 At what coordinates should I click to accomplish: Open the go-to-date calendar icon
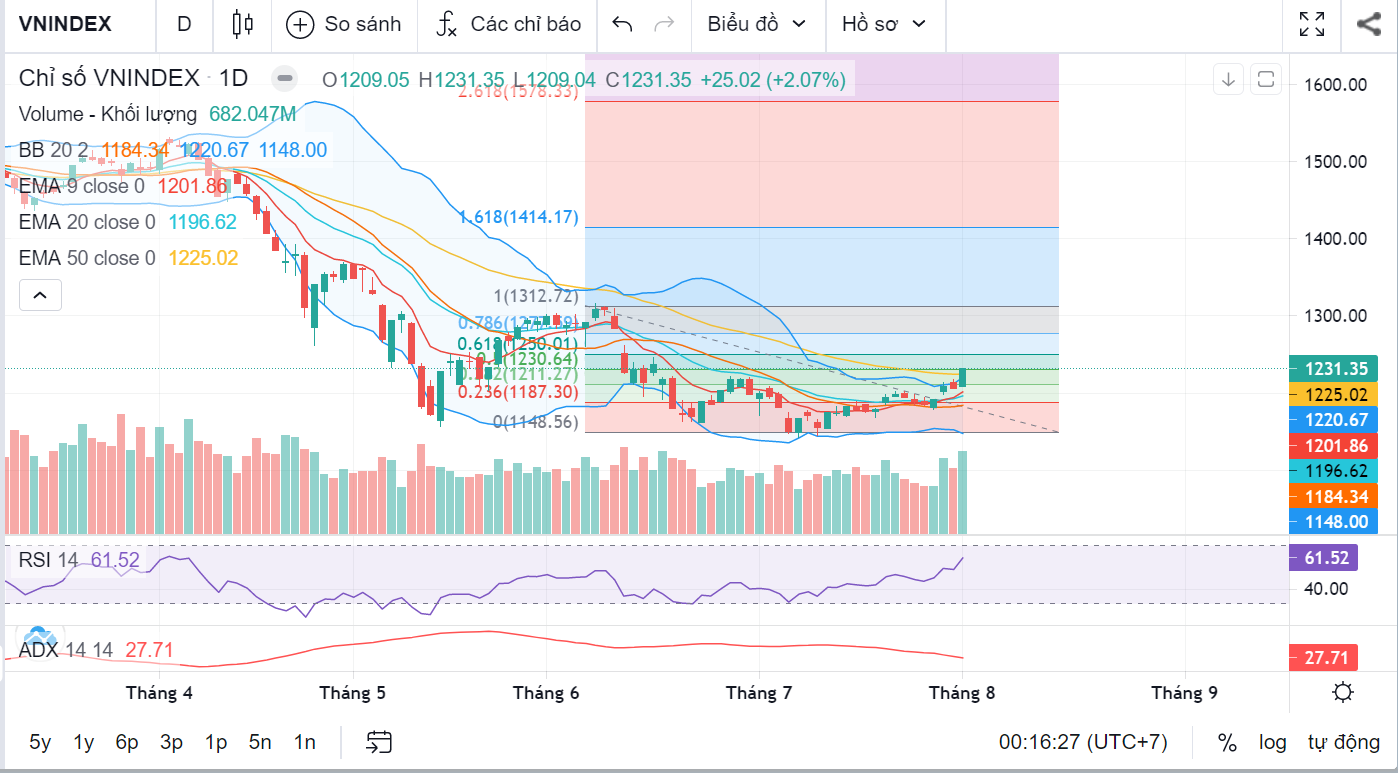pos(379,742)
